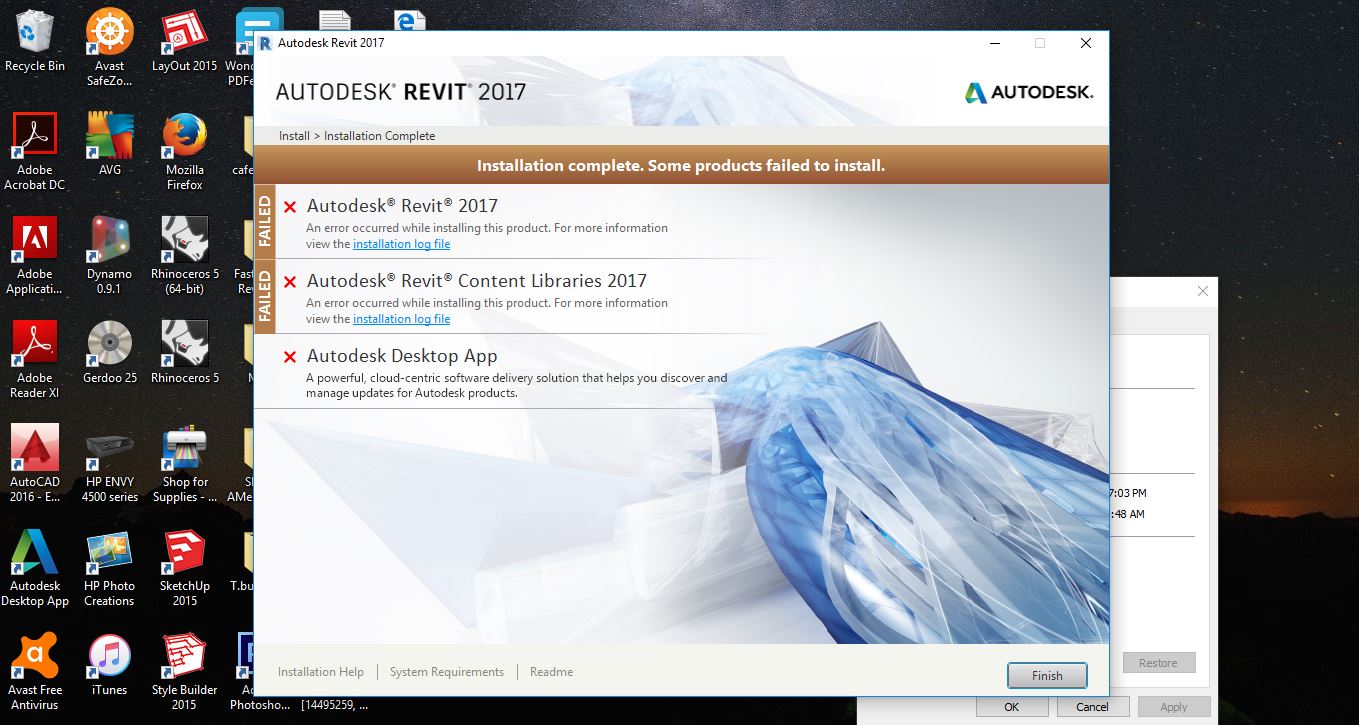View System Requirements link

coord(447,672)
